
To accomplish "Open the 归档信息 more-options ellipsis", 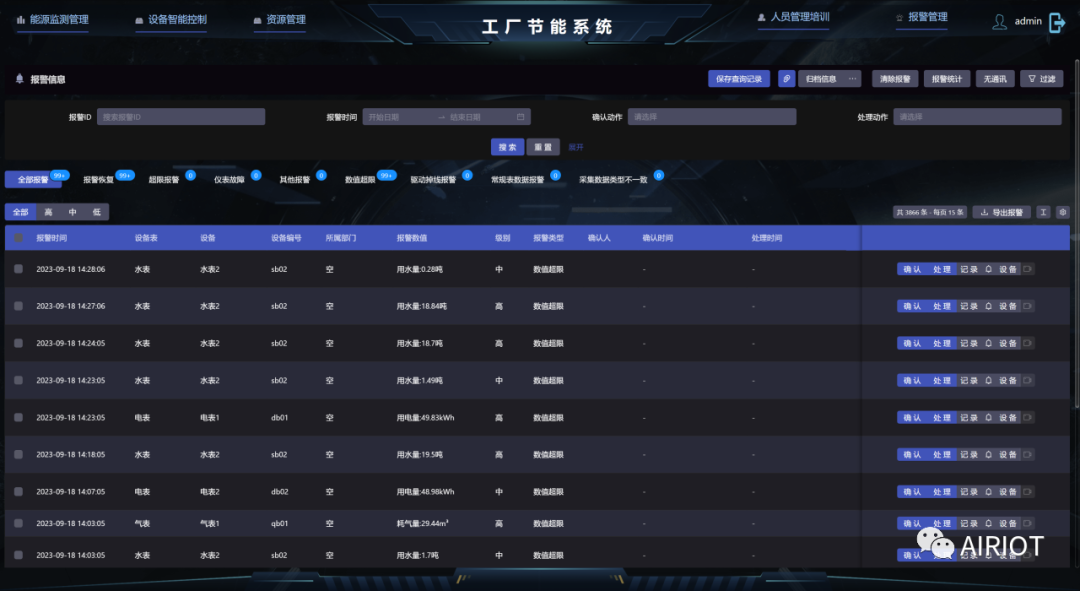I will 852,79.
